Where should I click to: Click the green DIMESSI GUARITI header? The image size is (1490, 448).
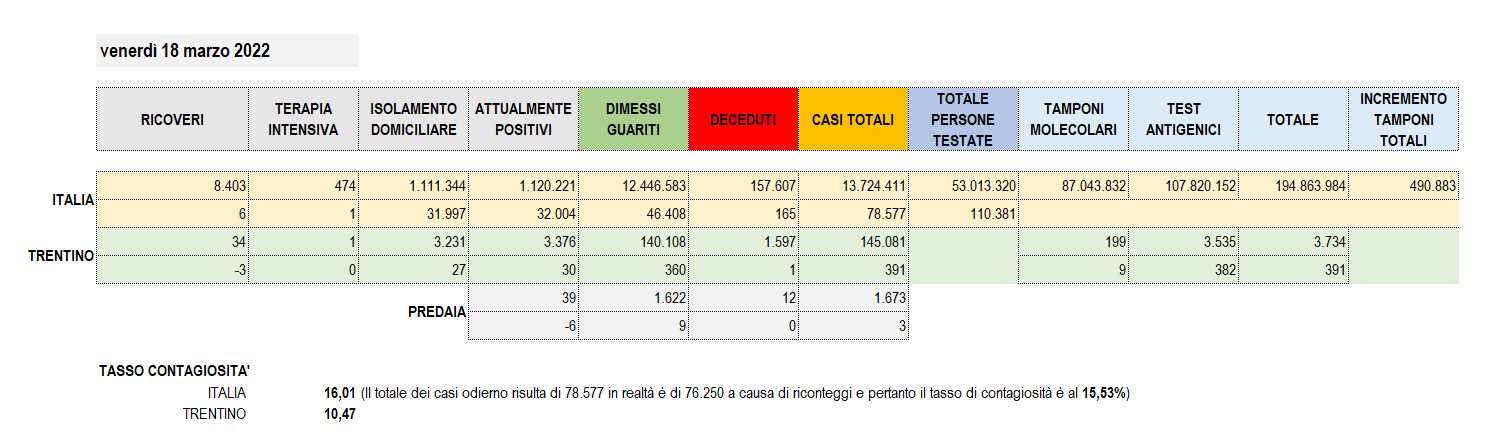(x=633, y=120)
